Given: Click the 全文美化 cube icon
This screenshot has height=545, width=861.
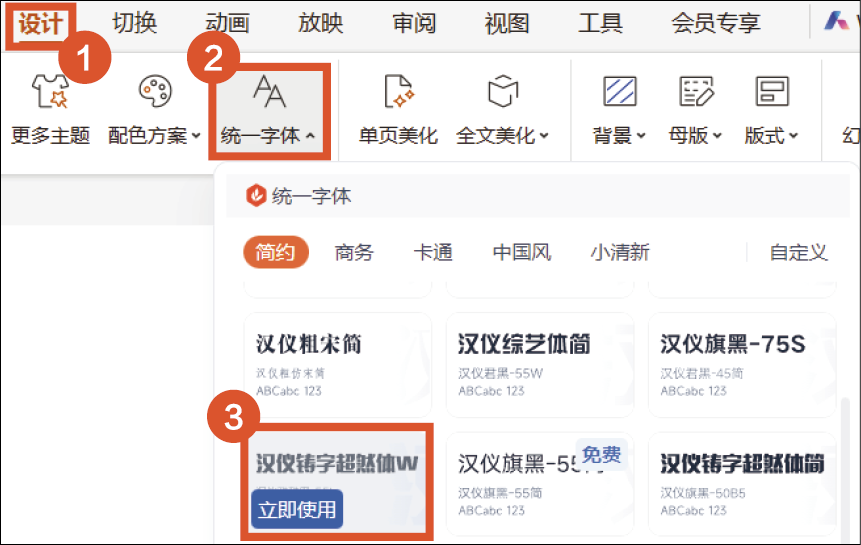Looking at the screenshot, I should click(x=502, y=92).
